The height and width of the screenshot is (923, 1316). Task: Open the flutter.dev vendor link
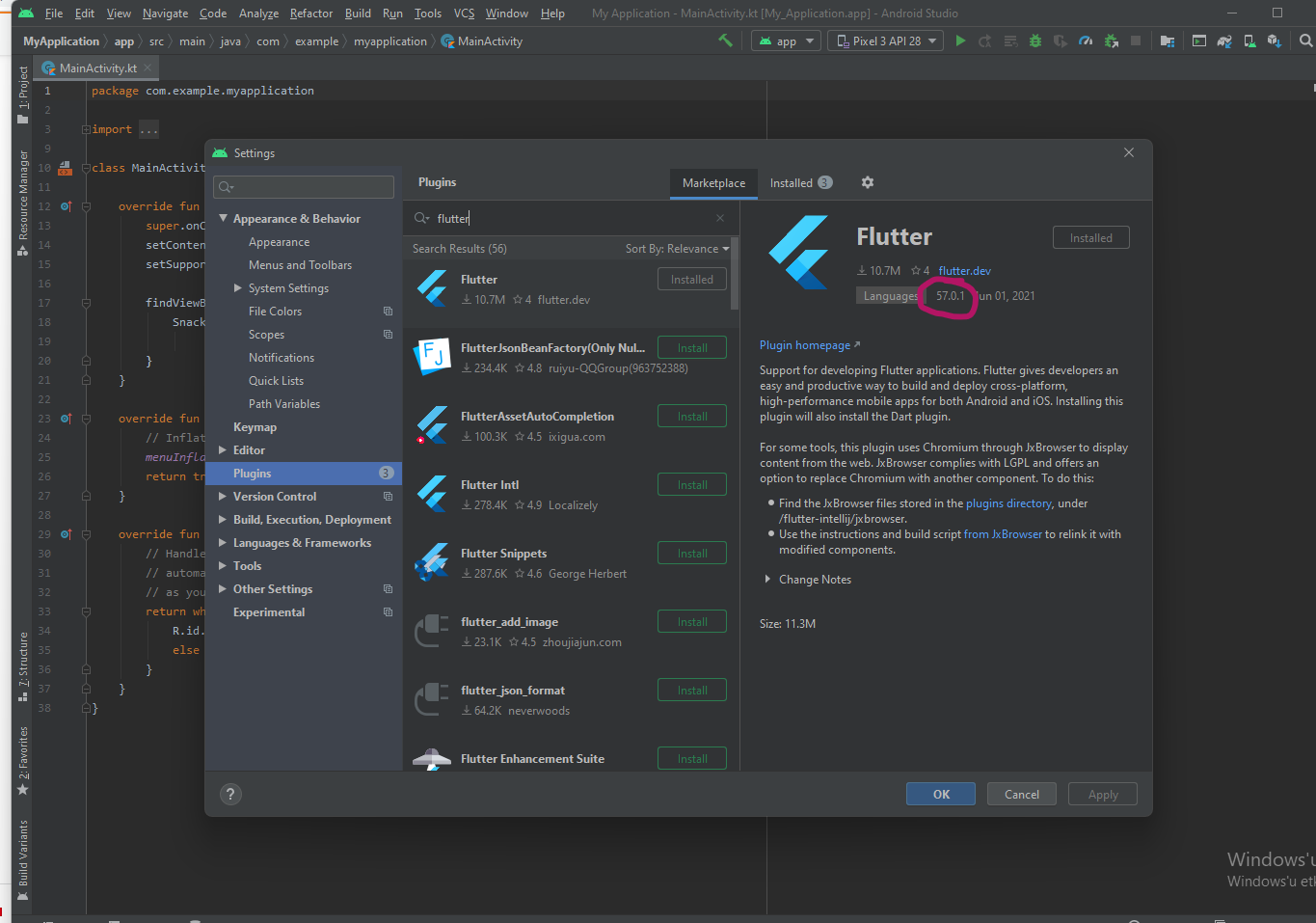point(964,271)
